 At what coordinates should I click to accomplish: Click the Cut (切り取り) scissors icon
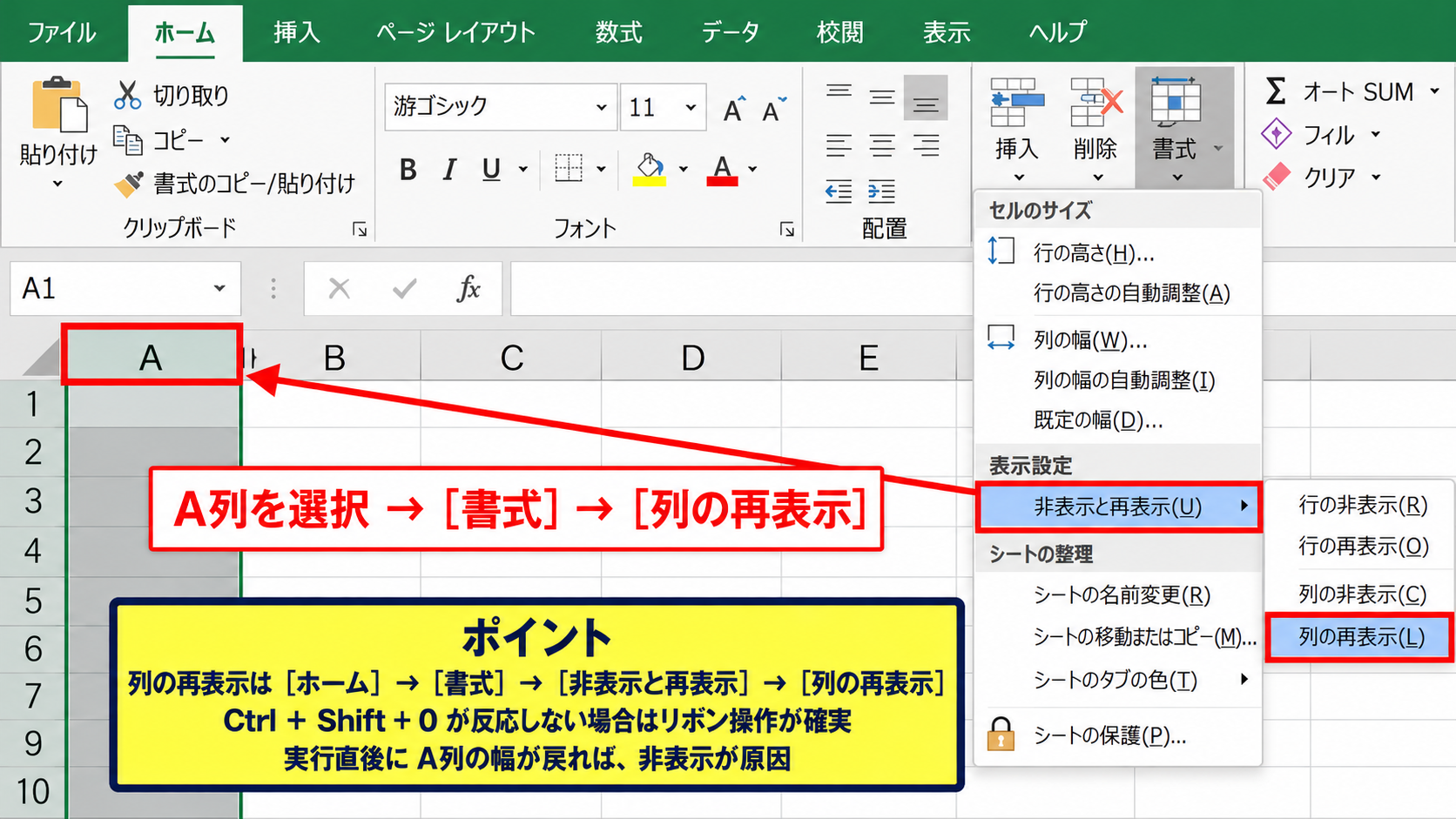click(127, 95)
